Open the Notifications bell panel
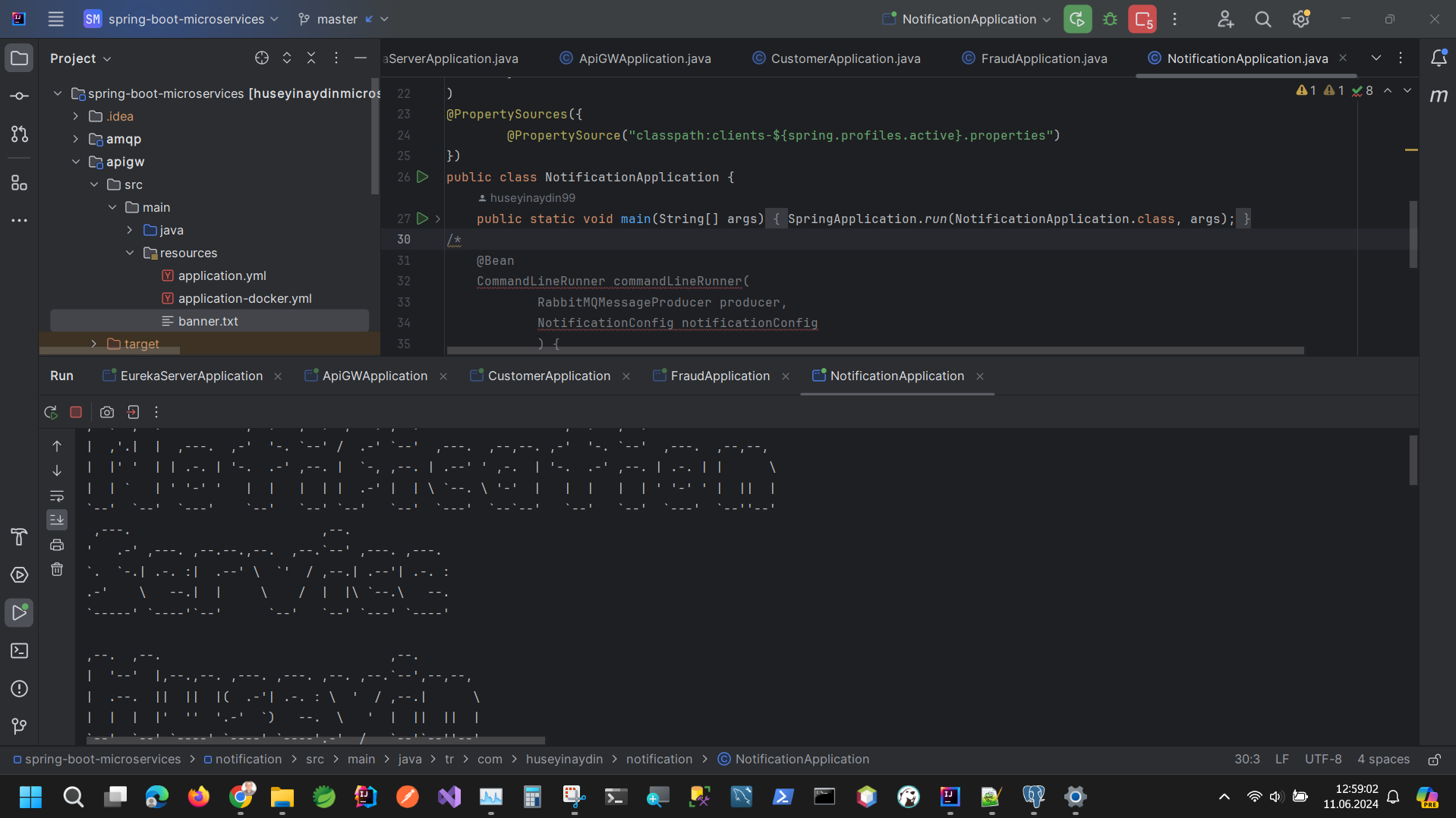Image resolution: width=1456 pixels, height=818 pixels. [x=1439, y=58]
